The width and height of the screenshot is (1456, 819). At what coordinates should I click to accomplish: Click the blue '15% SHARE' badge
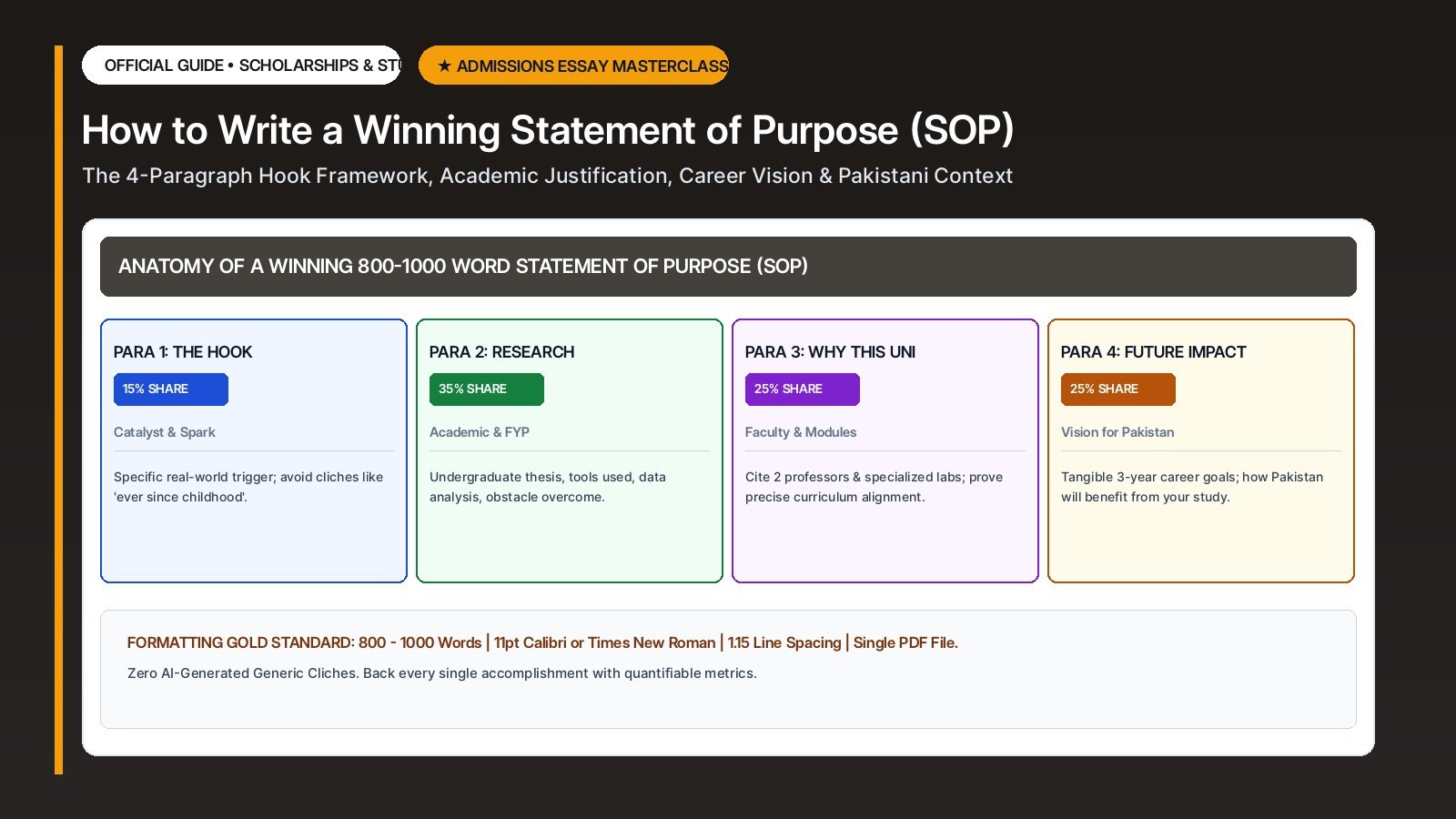tap(171, 389)
